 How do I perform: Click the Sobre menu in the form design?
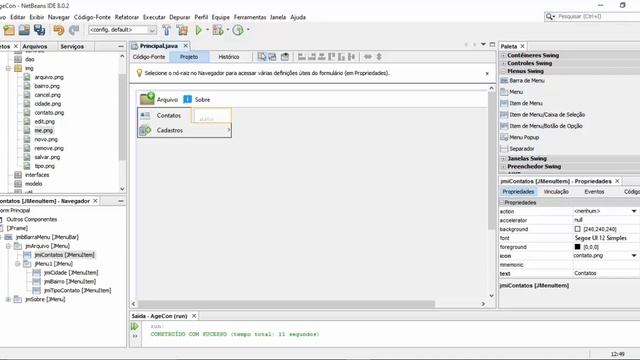pyautogui.click(x=197, y=100)
